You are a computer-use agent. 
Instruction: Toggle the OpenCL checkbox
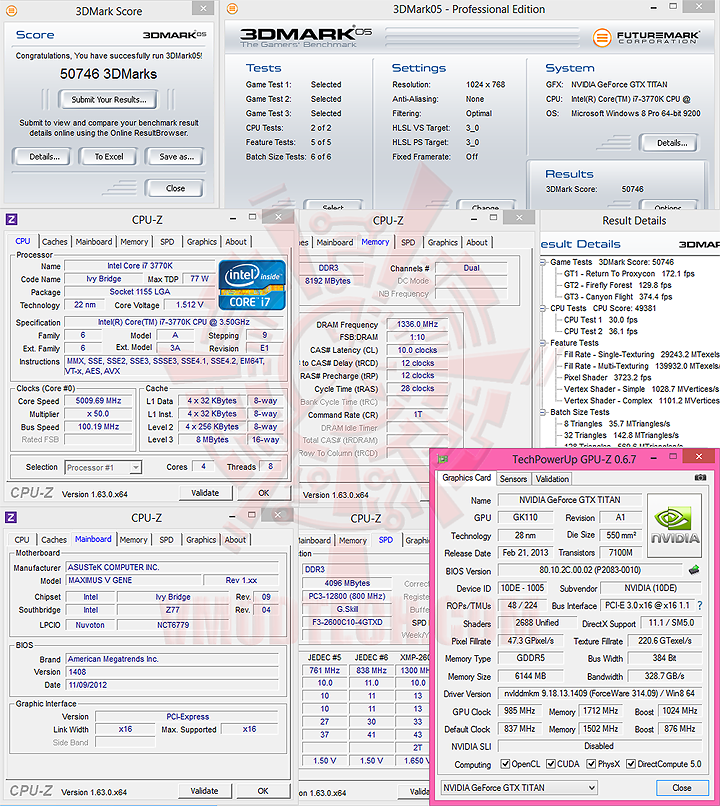(505, 764)
